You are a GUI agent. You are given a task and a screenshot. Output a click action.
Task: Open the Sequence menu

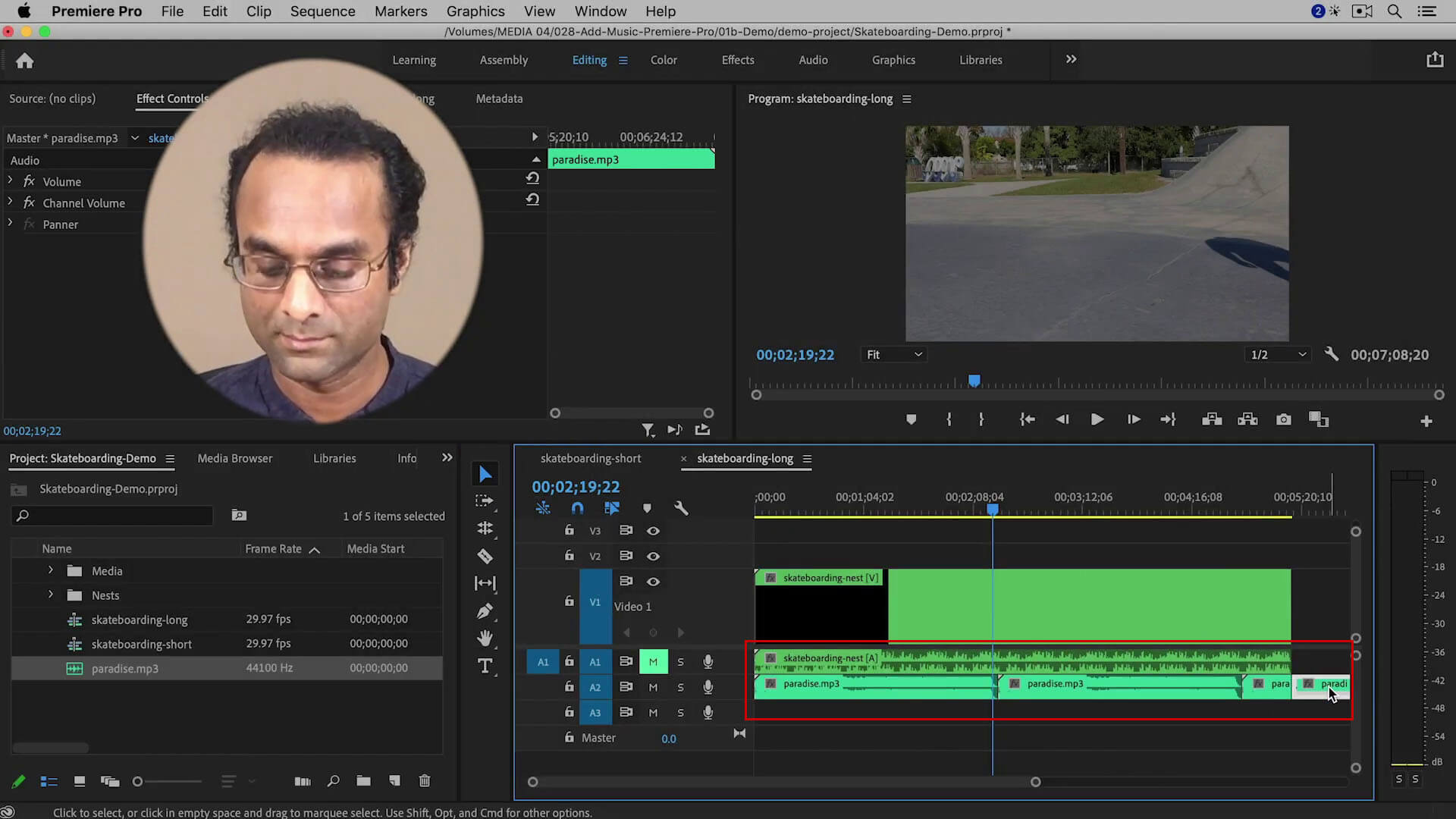322,11
